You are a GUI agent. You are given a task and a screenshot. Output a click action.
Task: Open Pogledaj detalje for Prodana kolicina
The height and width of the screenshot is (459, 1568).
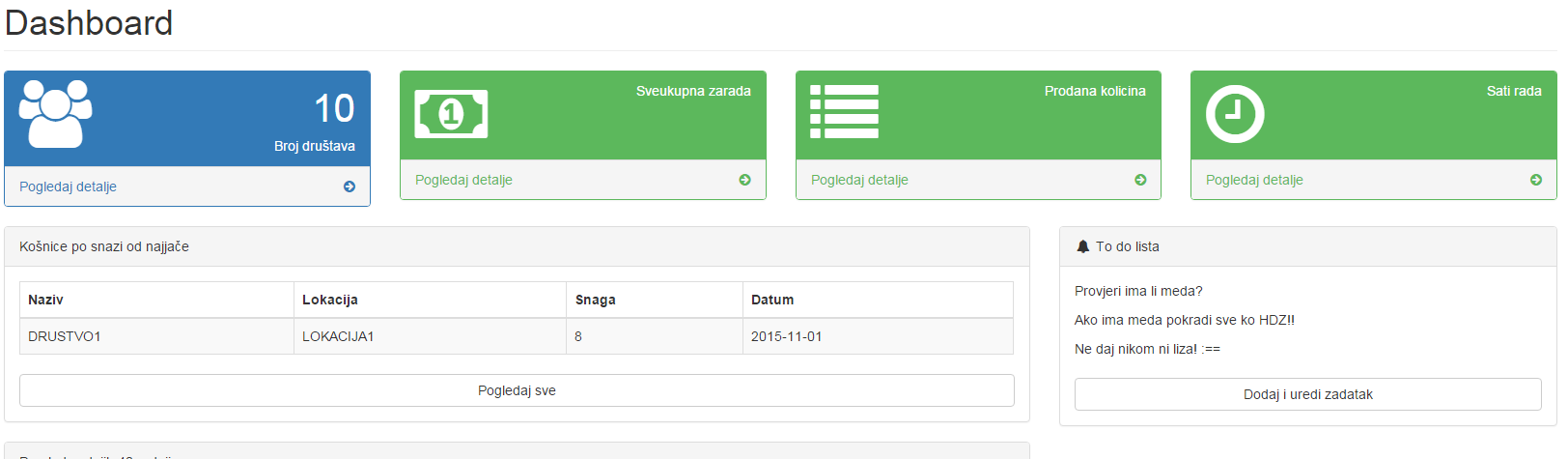(859, 180)
